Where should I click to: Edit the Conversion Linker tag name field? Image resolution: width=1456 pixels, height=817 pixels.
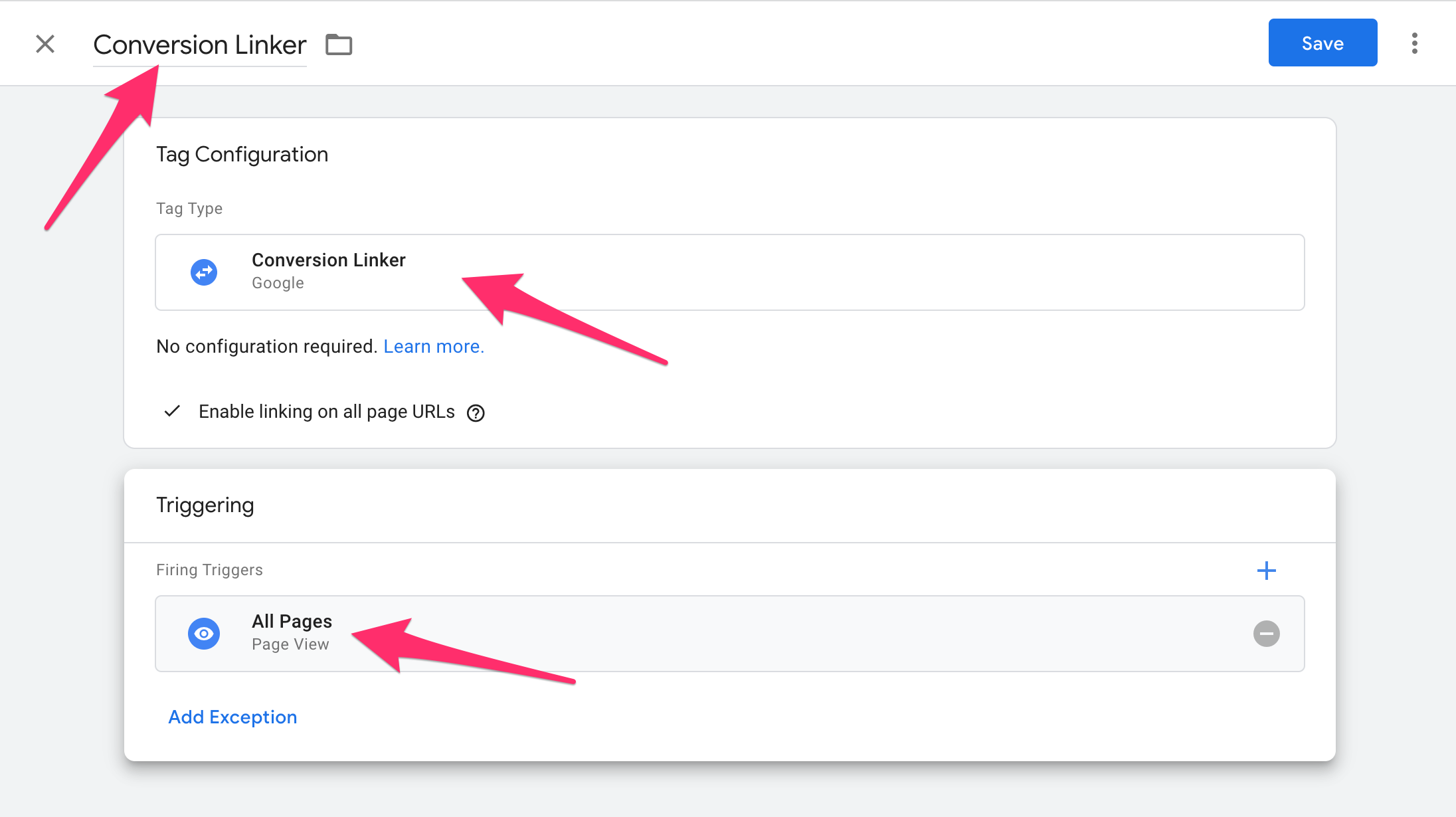(199, 45)
